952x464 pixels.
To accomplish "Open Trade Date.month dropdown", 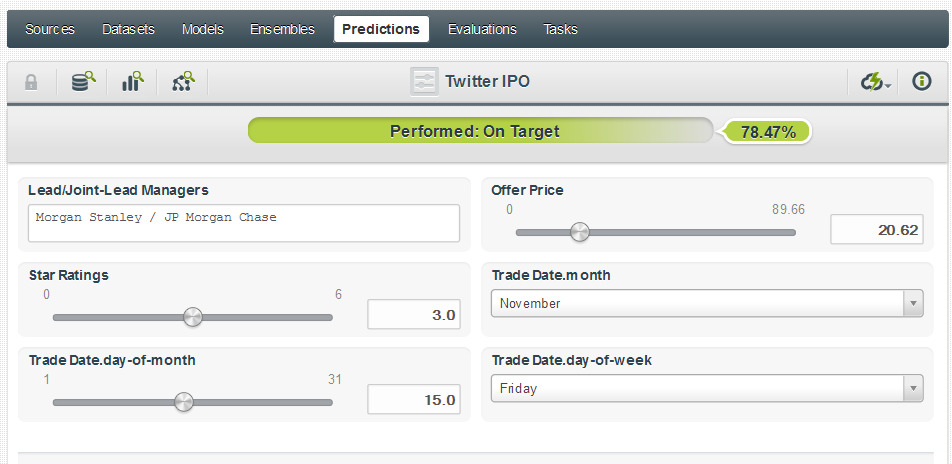I will (x=706, y=303).
